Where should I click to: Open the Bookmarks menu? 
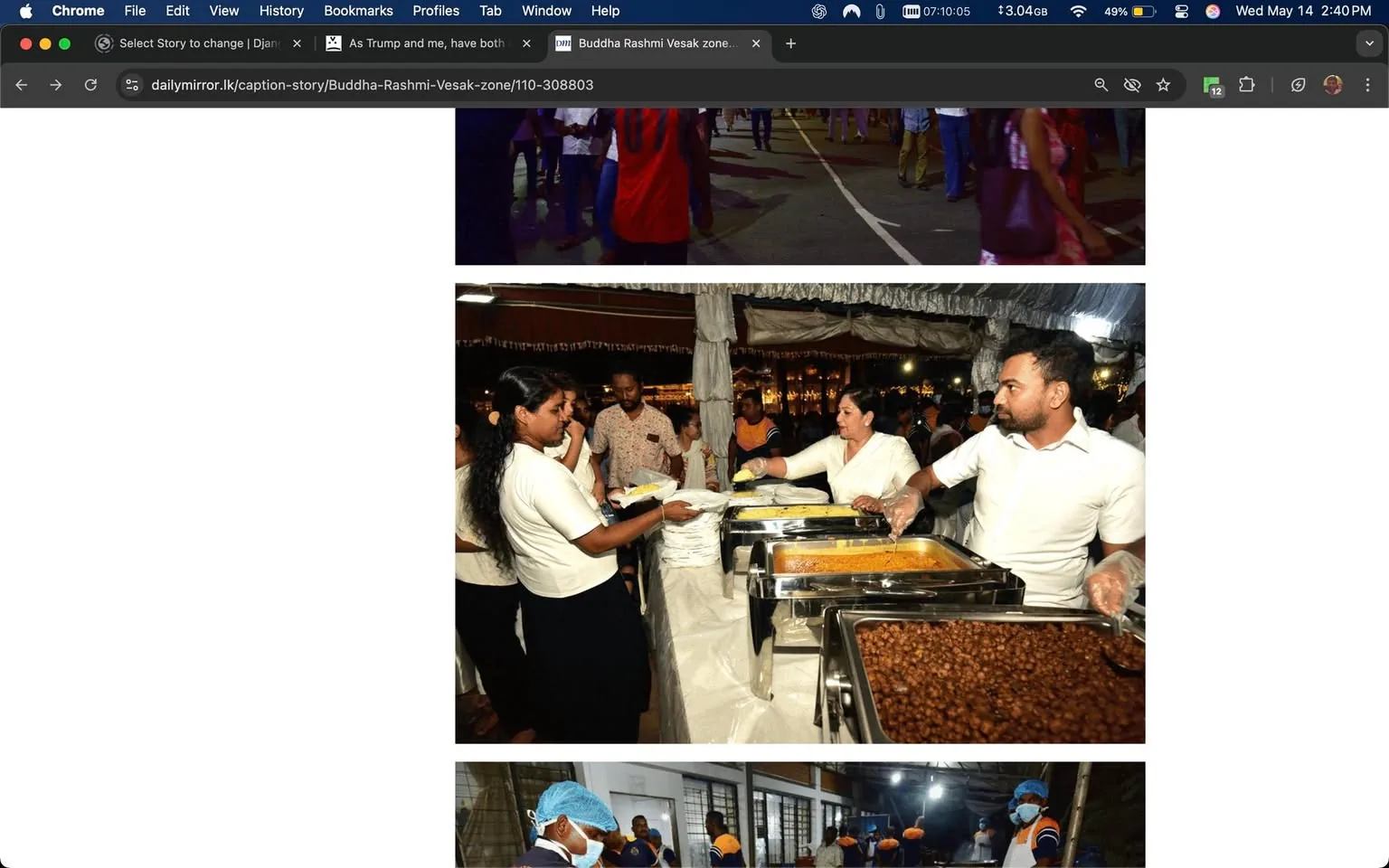click(358, 11)
